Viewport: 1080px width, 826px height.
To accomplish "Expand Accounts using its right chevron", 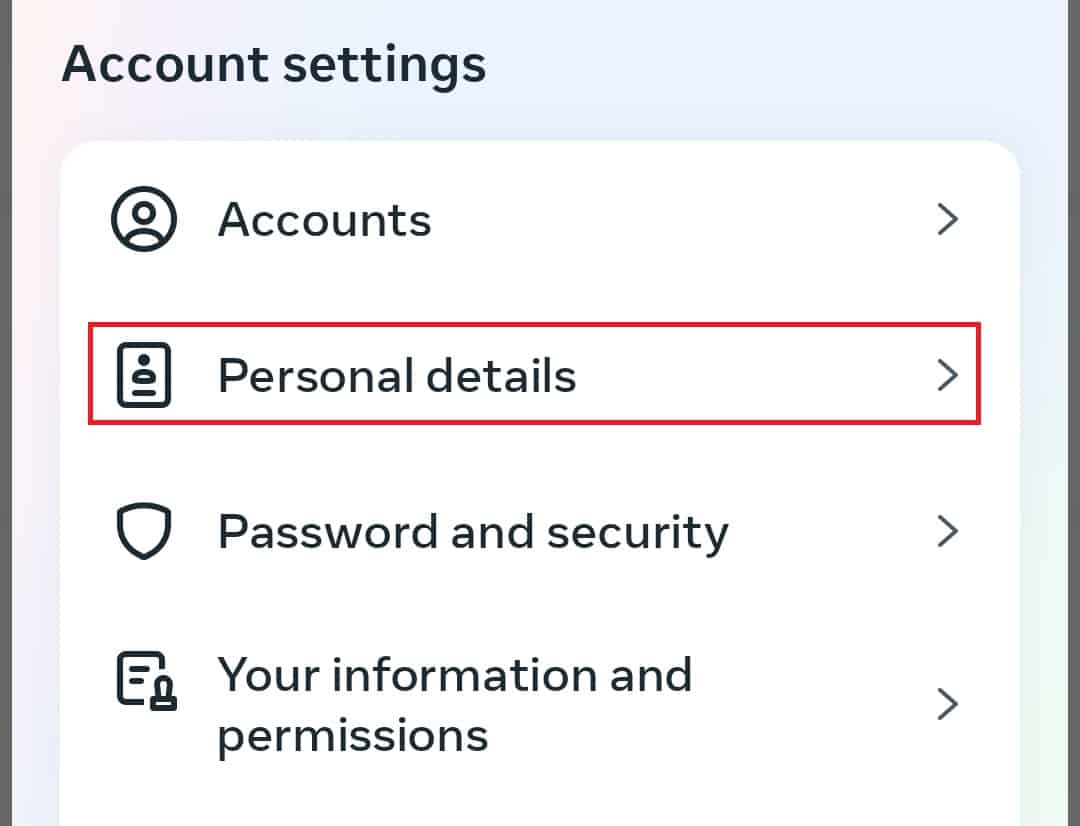I will pyautogui.click(x=947, y=219).
